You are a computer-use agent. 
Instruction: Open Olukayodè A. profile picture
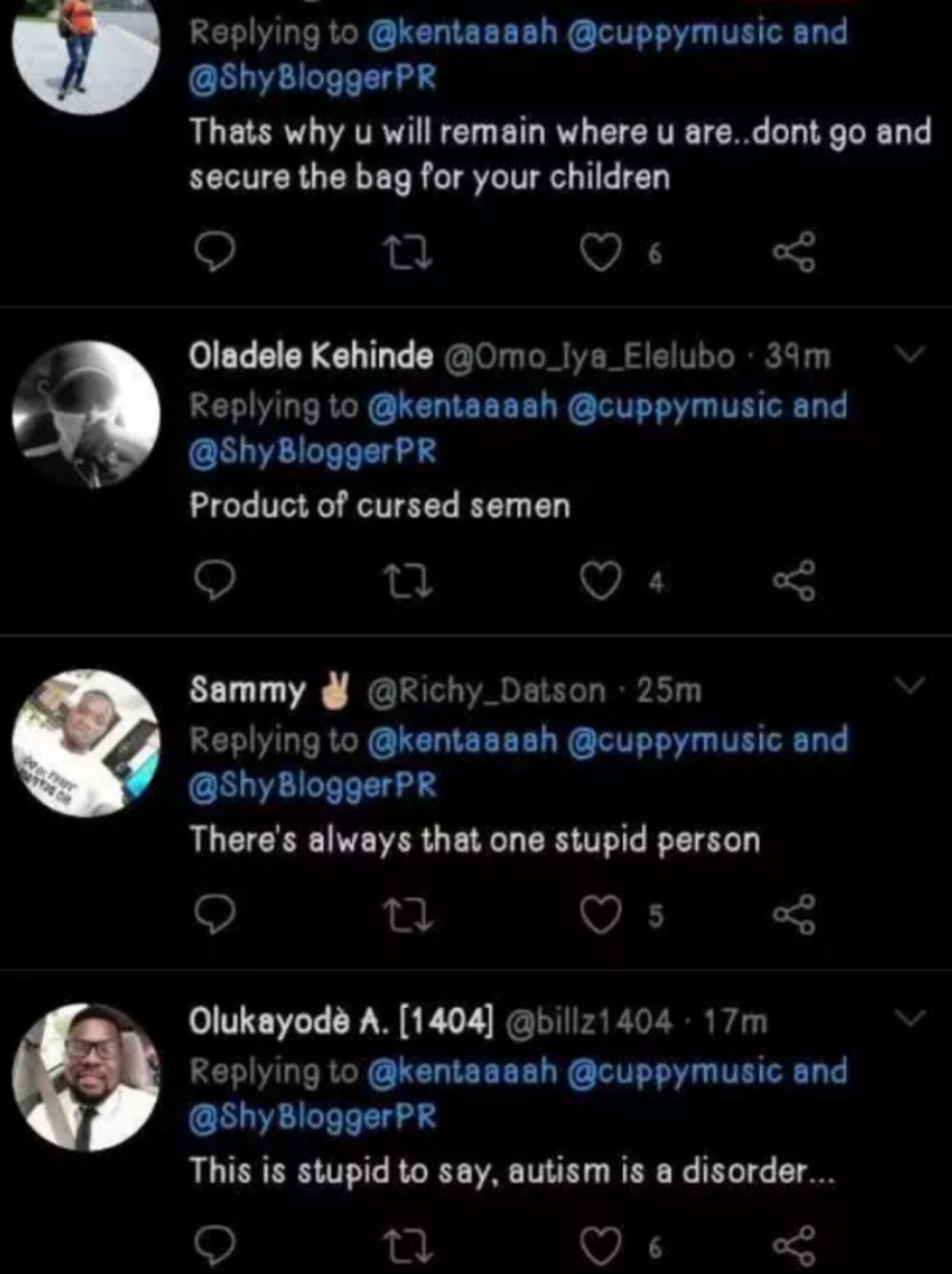(x=87, y=1077)
